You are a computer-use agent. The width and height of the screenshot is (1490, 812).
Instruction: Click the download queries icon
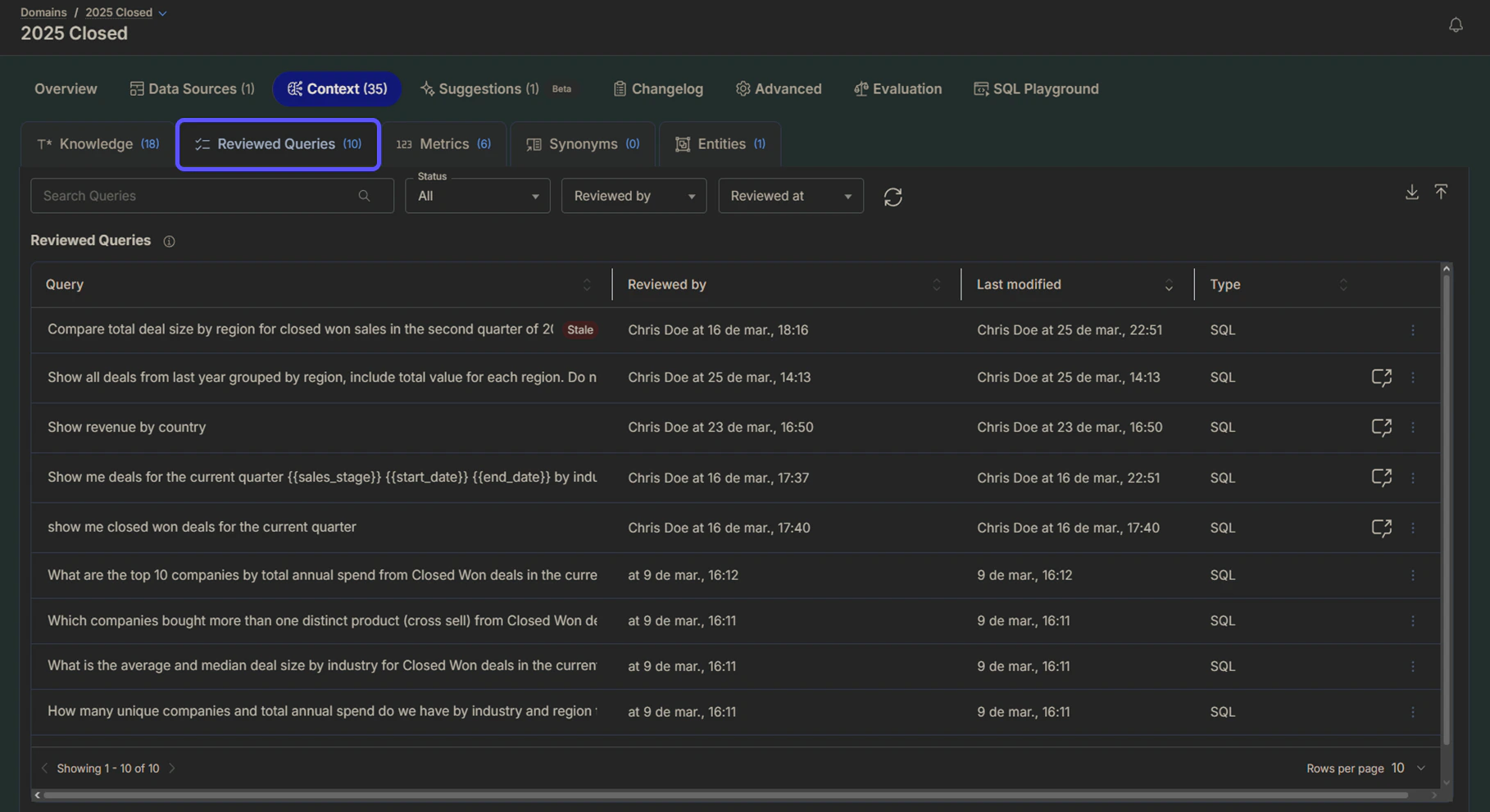point(1411,192)
